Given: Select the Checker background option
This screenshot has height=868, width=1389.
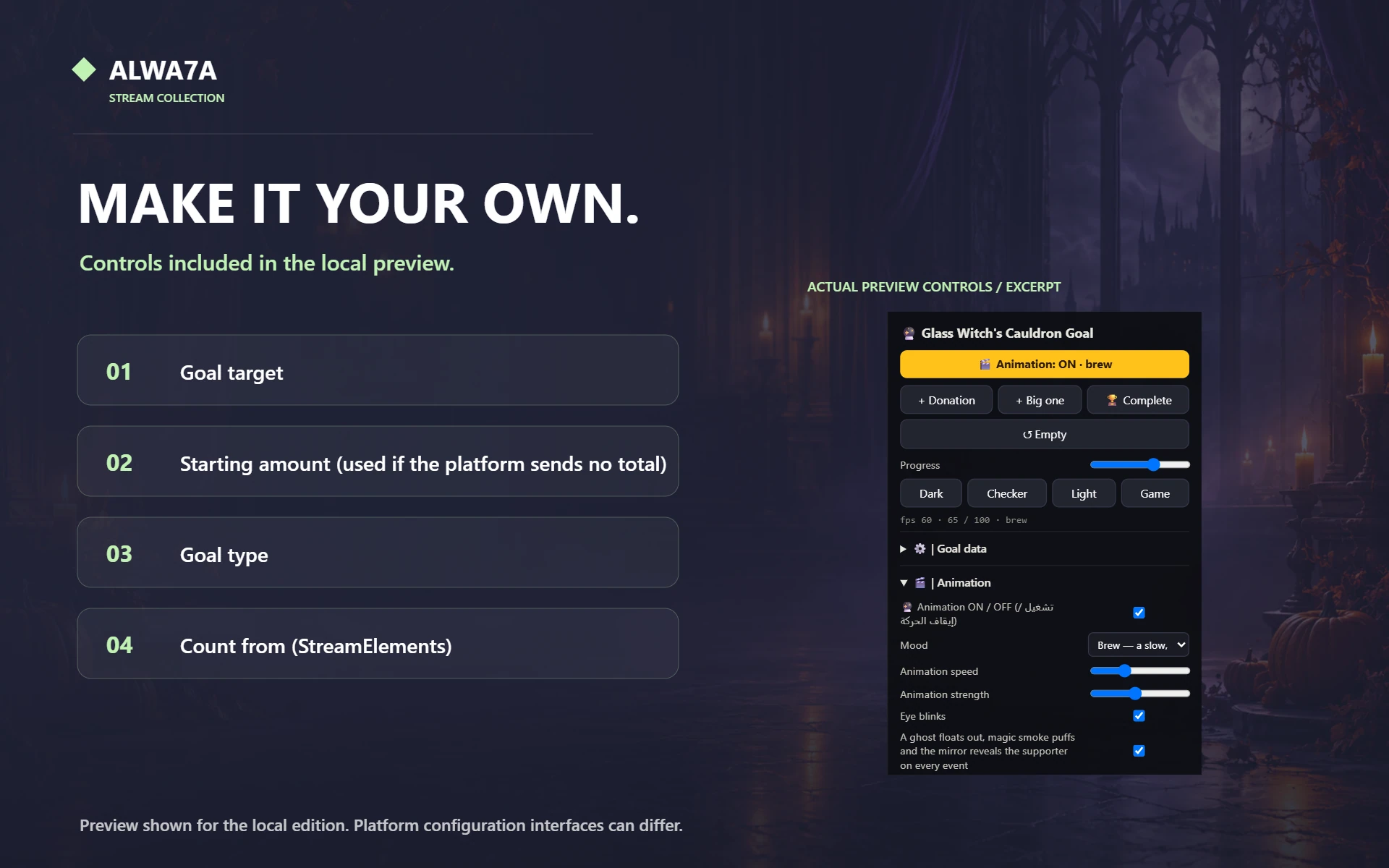Looking at the screenshot, I should tap(1007, 493).
